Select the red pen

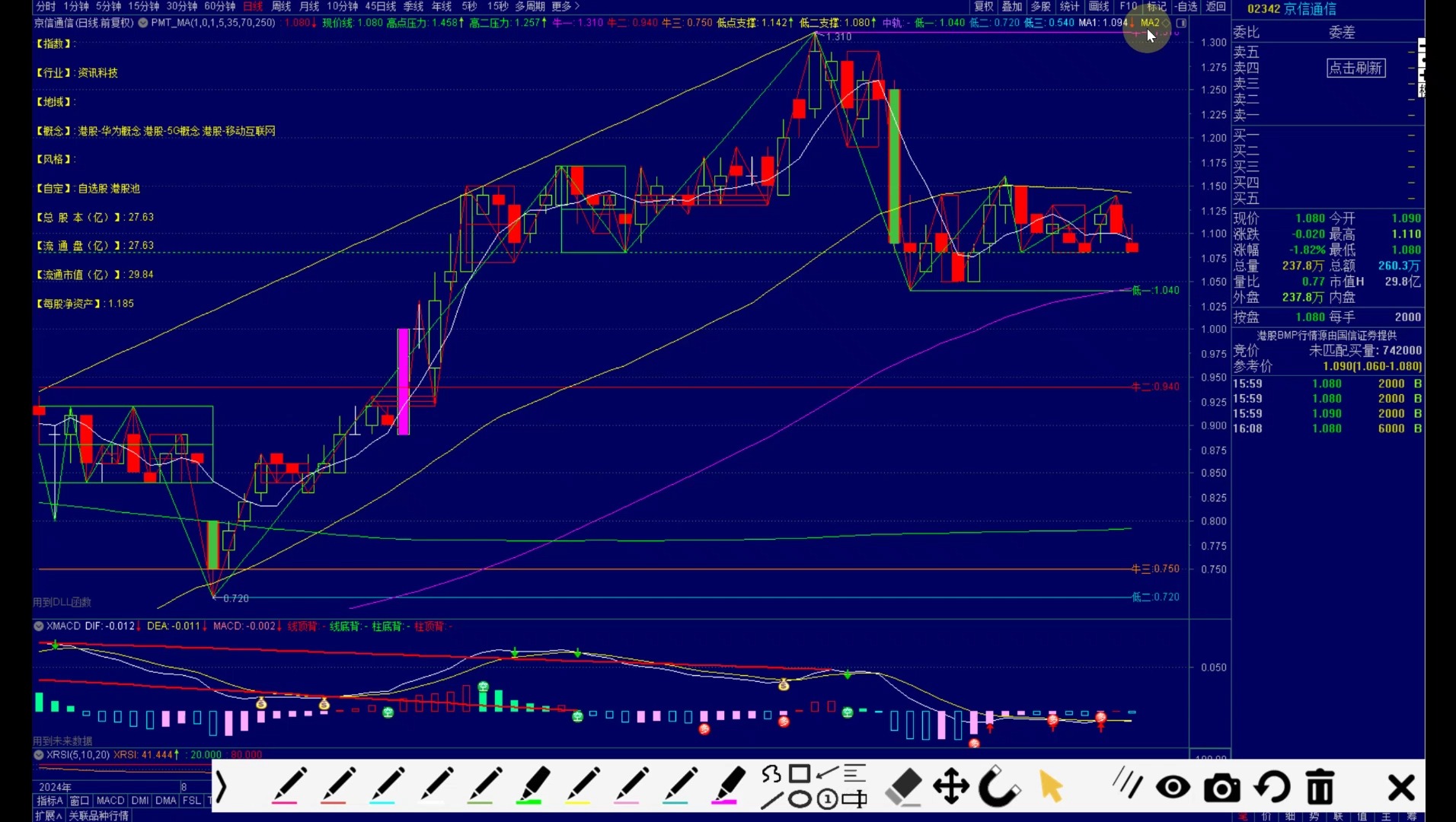tap(337, 785)
